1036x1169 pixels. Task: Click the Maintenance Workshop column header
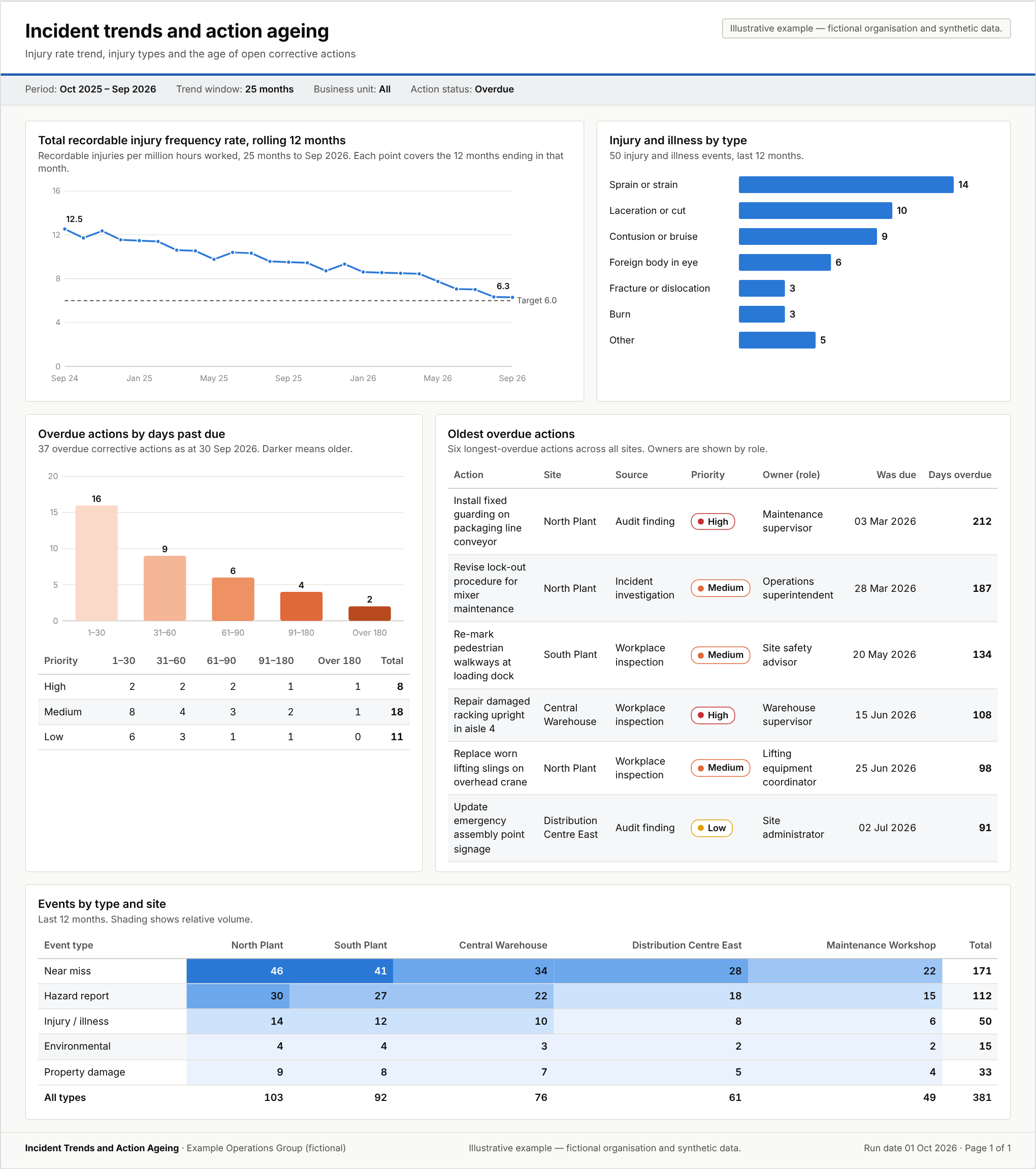(x=881, y=945)
